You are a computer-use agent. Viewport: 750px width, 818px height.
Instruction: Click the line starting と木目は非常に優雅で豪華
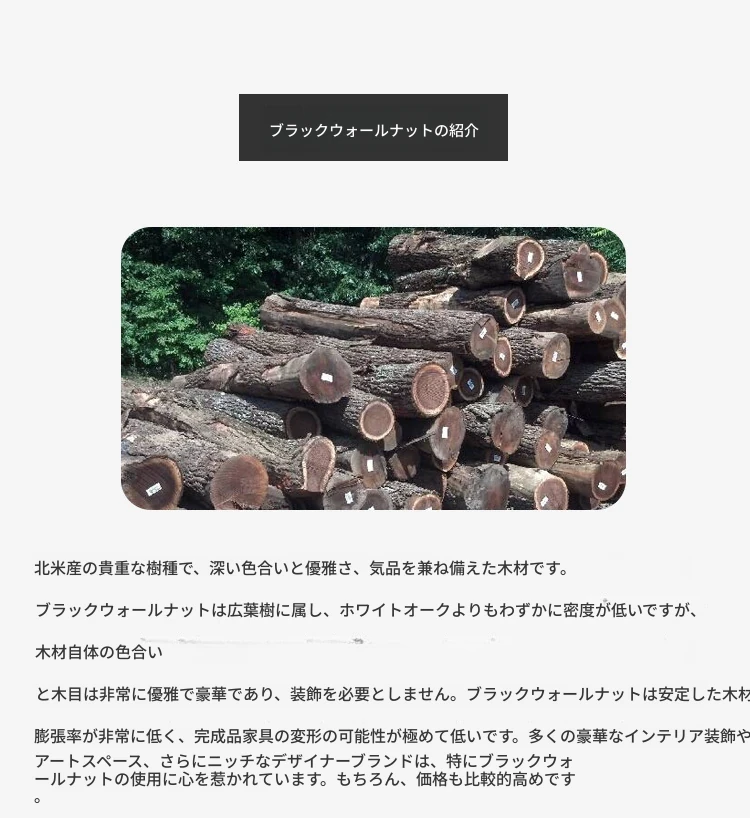click(392, 694)
